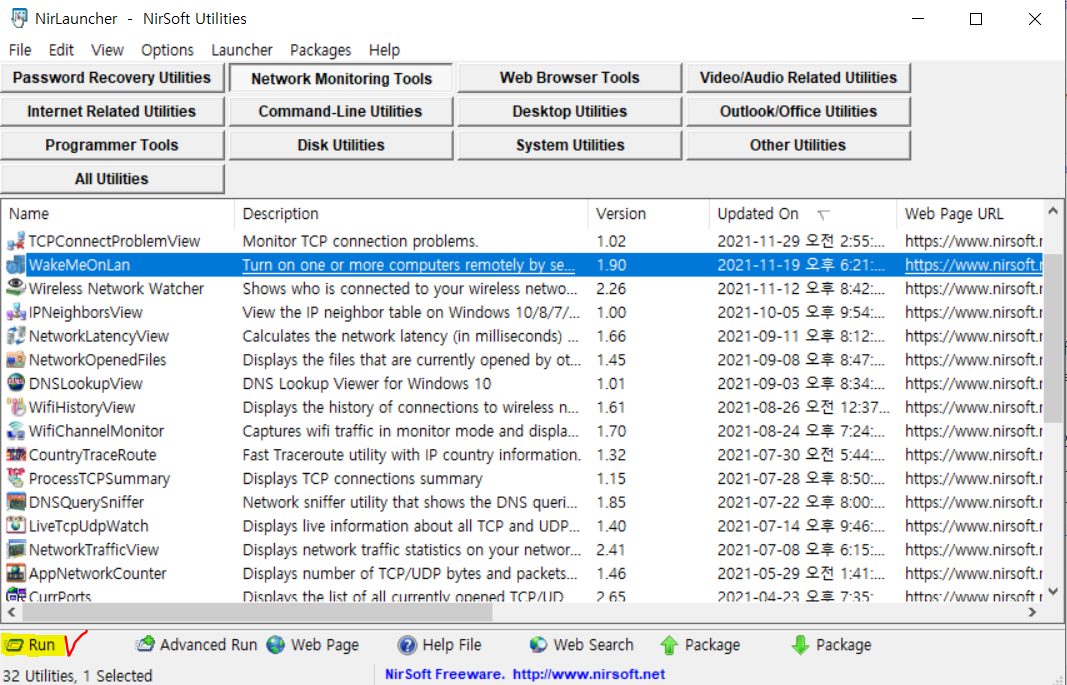Image resolution: width=1067 pixels, height=685 pixels.
Task: Select Programmer Tools category
Action: point(112,145)
